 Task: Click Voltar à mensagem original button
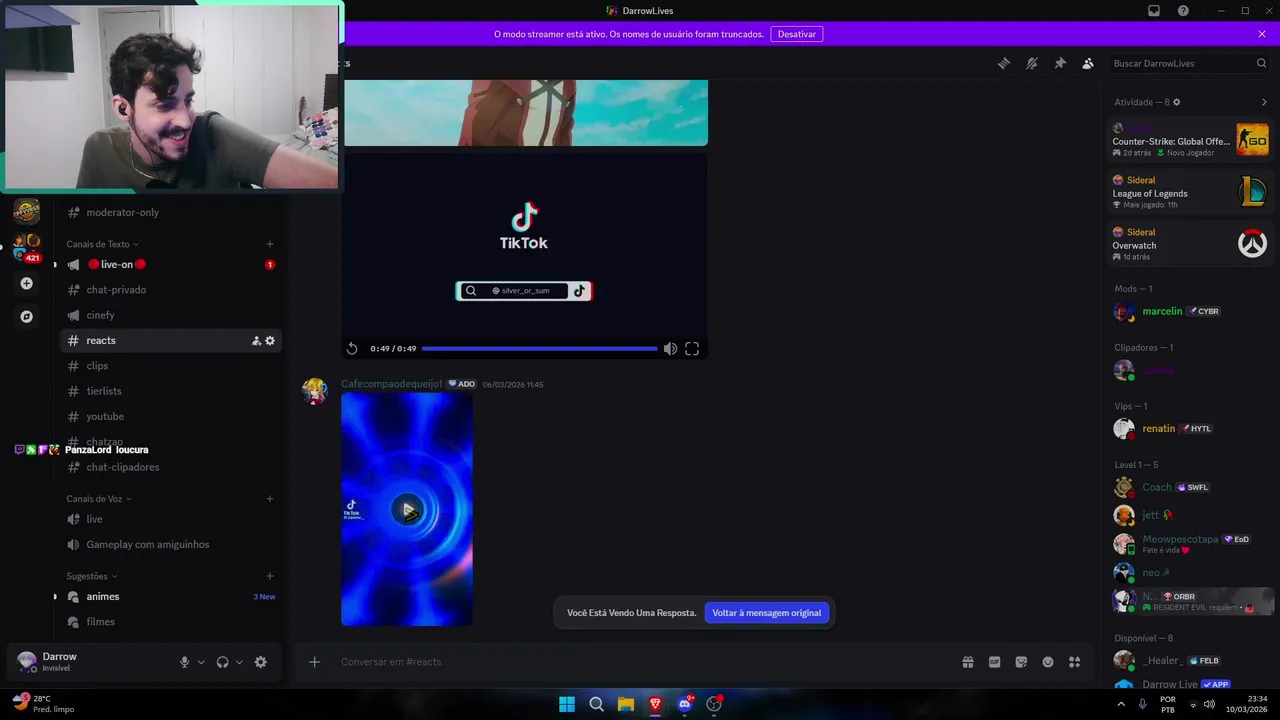(x=767, y=613)
